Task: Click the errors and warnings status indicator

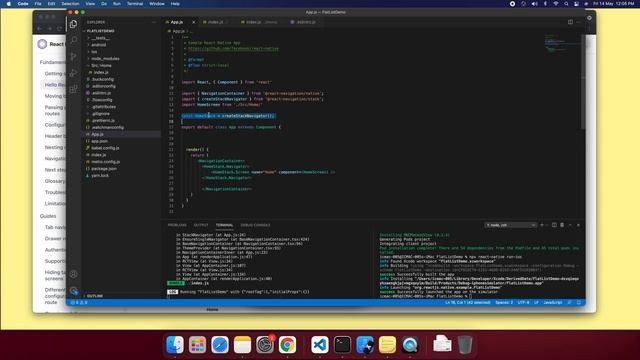Action: (79, 302)
